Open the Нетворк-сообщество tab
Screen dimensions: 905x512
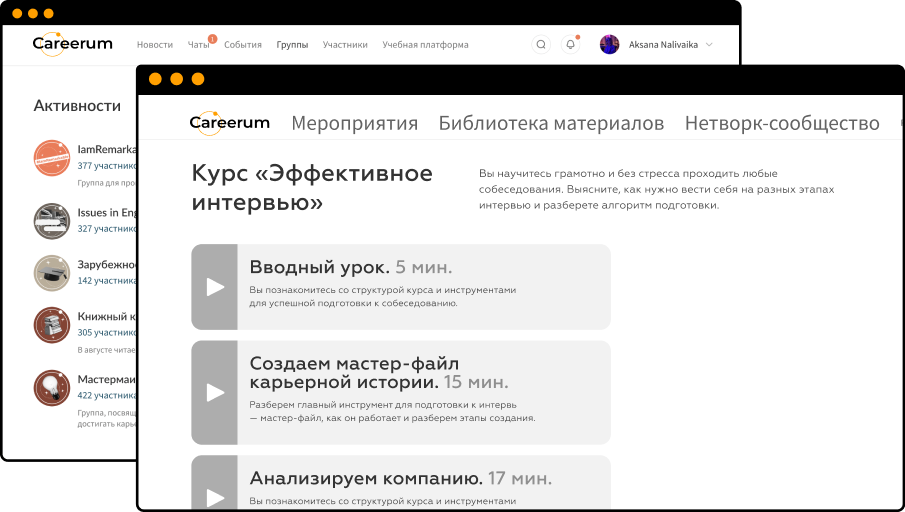(x=782, y=124)
